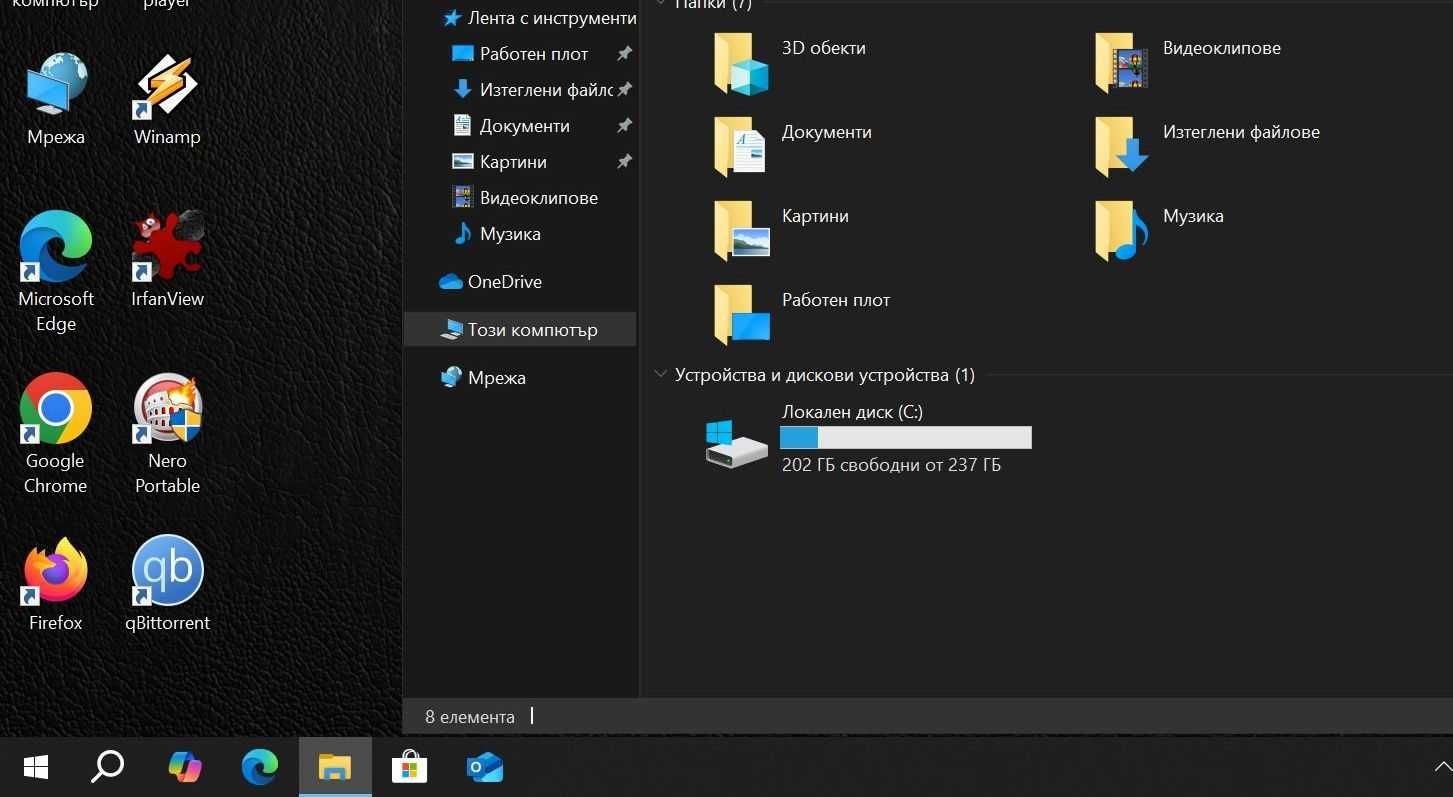This screenshot has width=1453, height=797.
Task: Click the '8 елемента' status text
Action: pyautogui.click(x=470, y=717)
